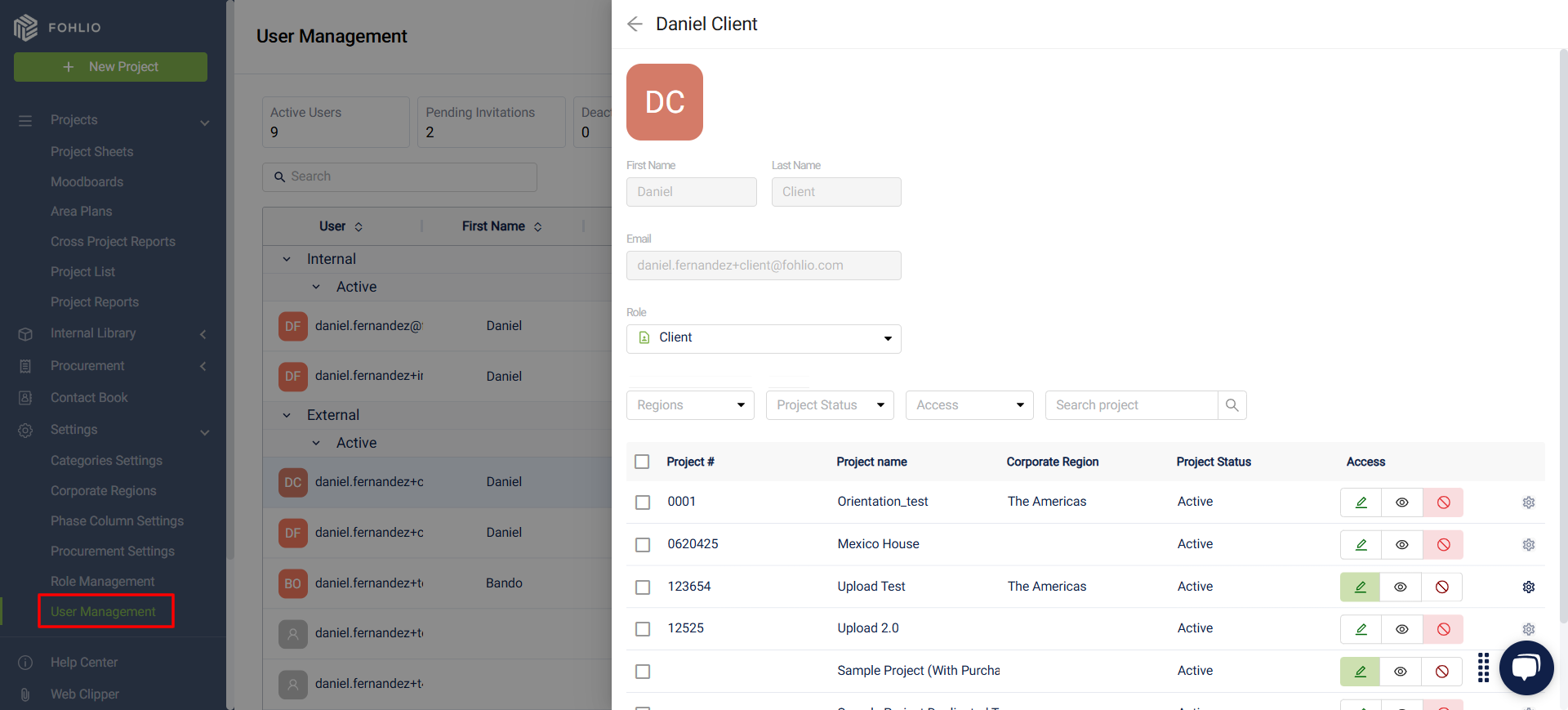Open the Role dropdown showing Client

pos(764,339)
